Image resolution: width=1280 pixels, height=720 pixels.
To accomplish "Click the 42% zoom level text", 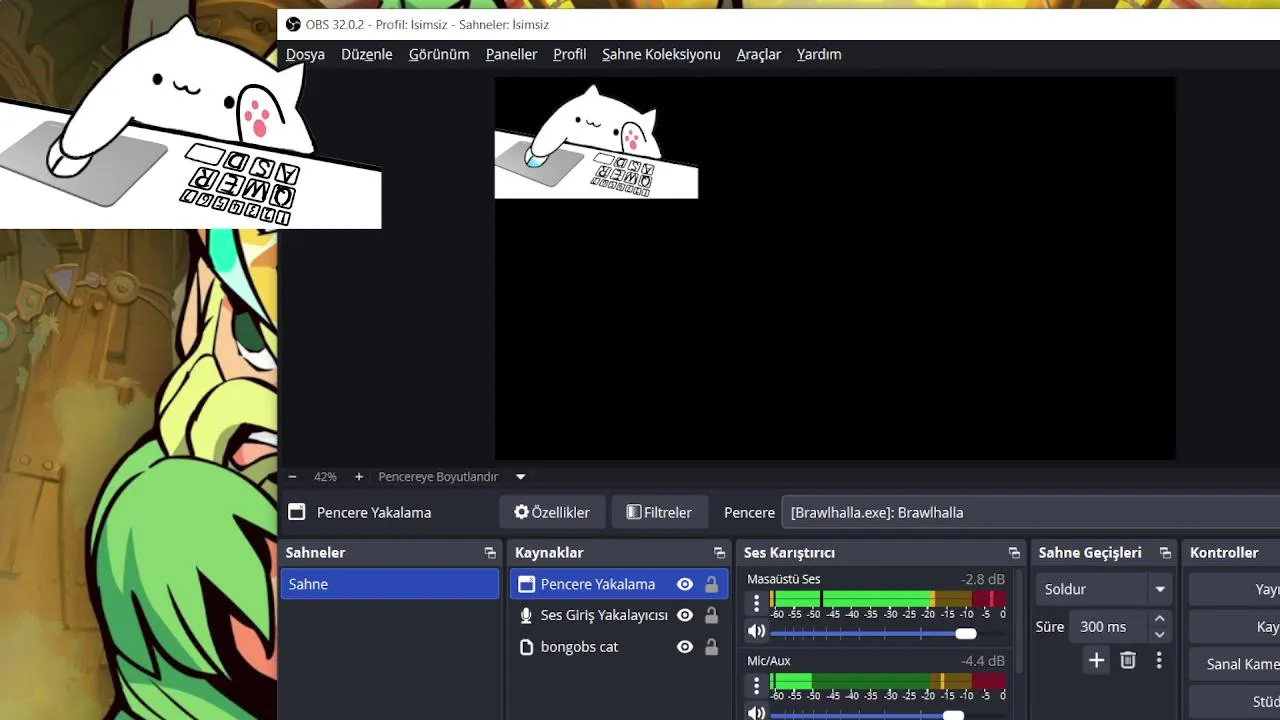I will coord(325,477).
